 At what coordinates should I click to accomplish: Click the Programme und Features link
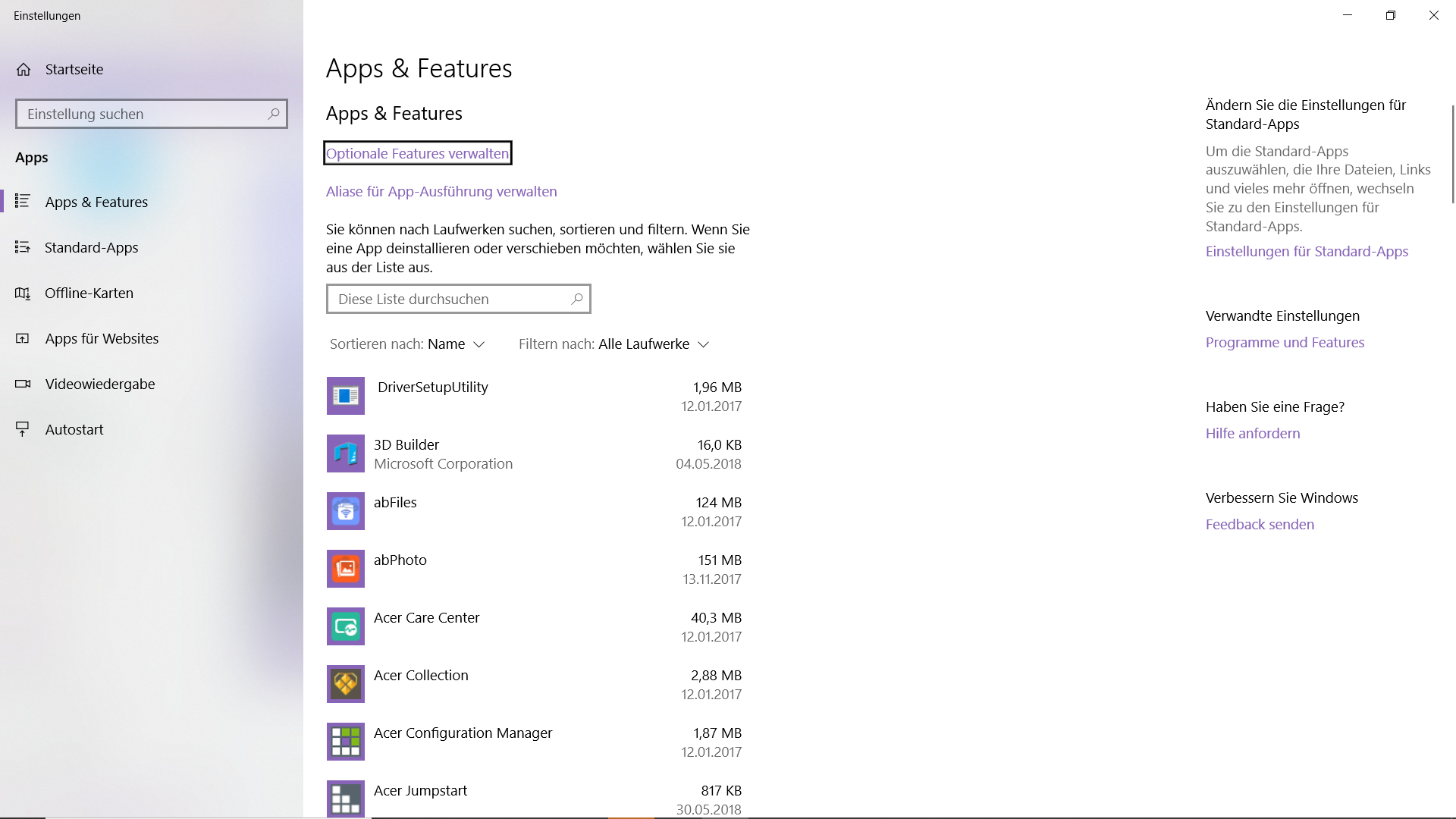point(1284,342)
